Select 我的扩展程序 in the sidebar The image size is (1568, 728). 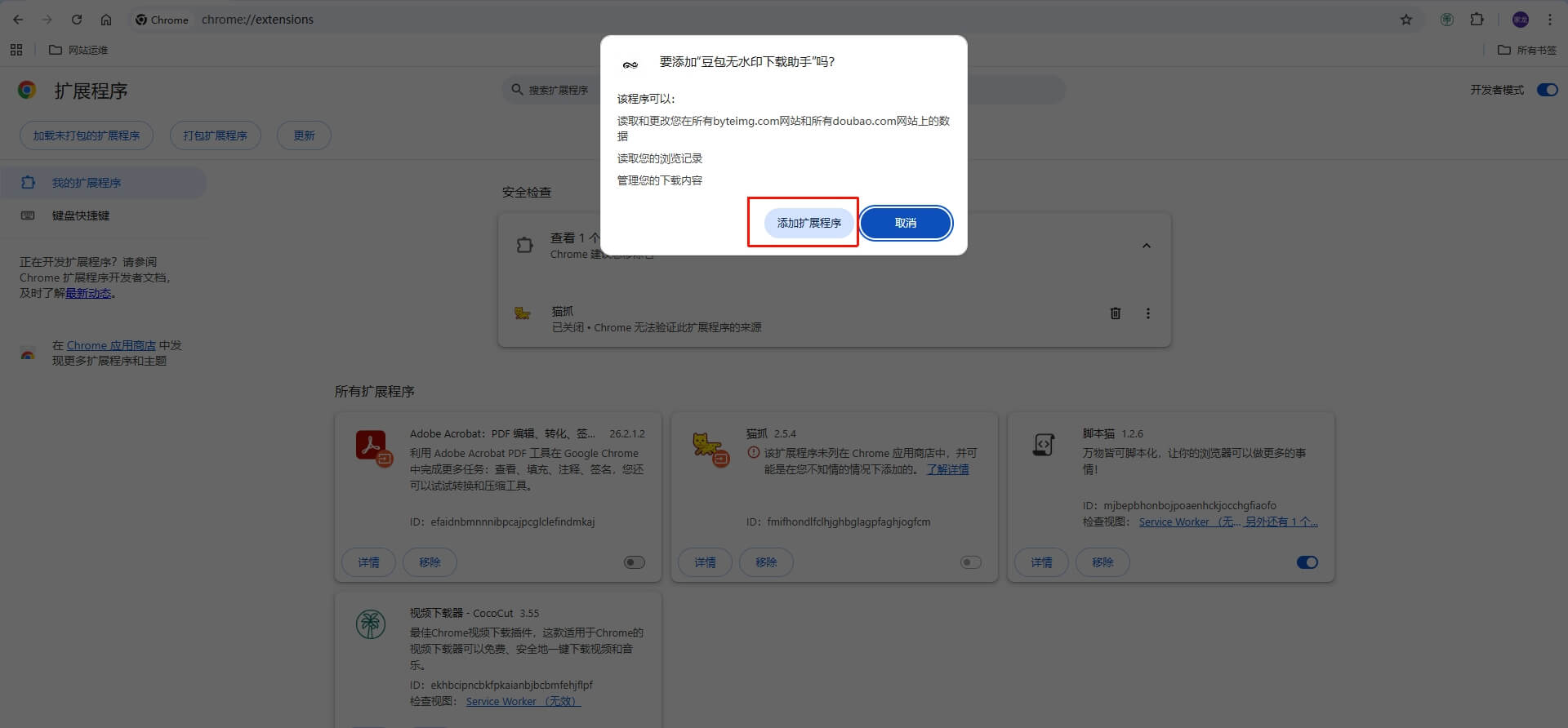click(x=103, y=183)
